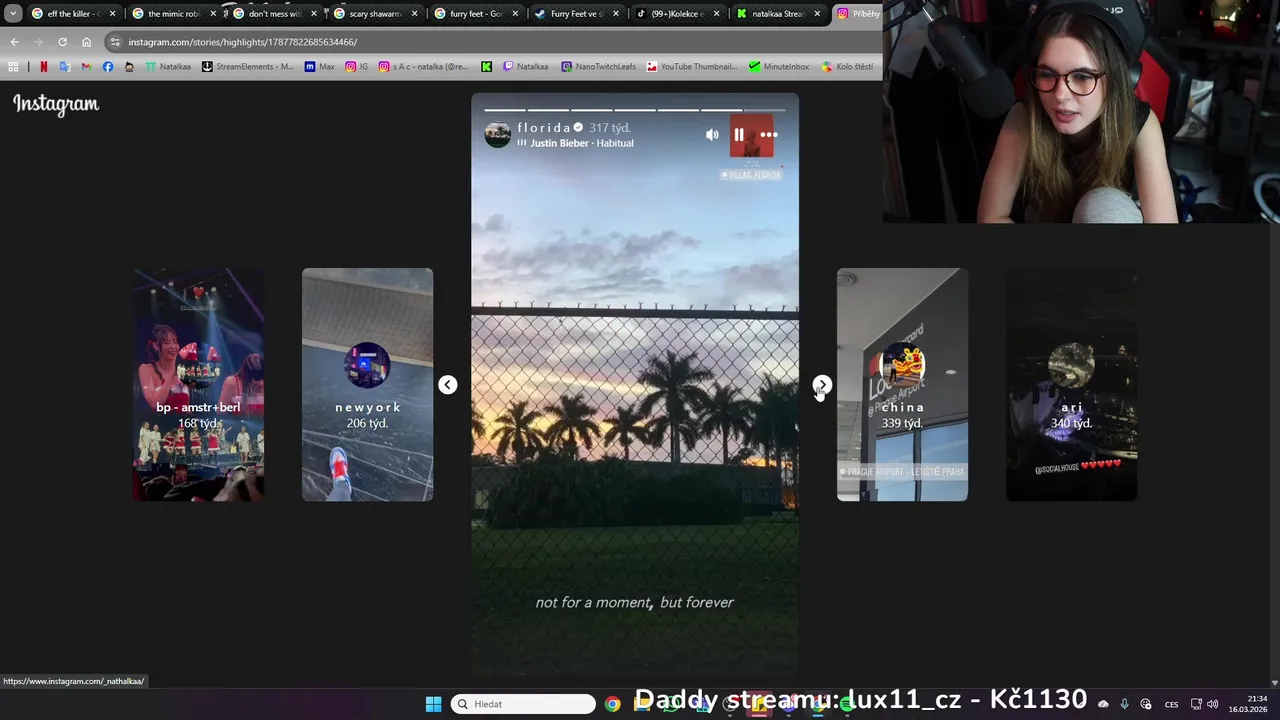Click the browser forward arrow
1280x720 pixels.
pos(38,42)
